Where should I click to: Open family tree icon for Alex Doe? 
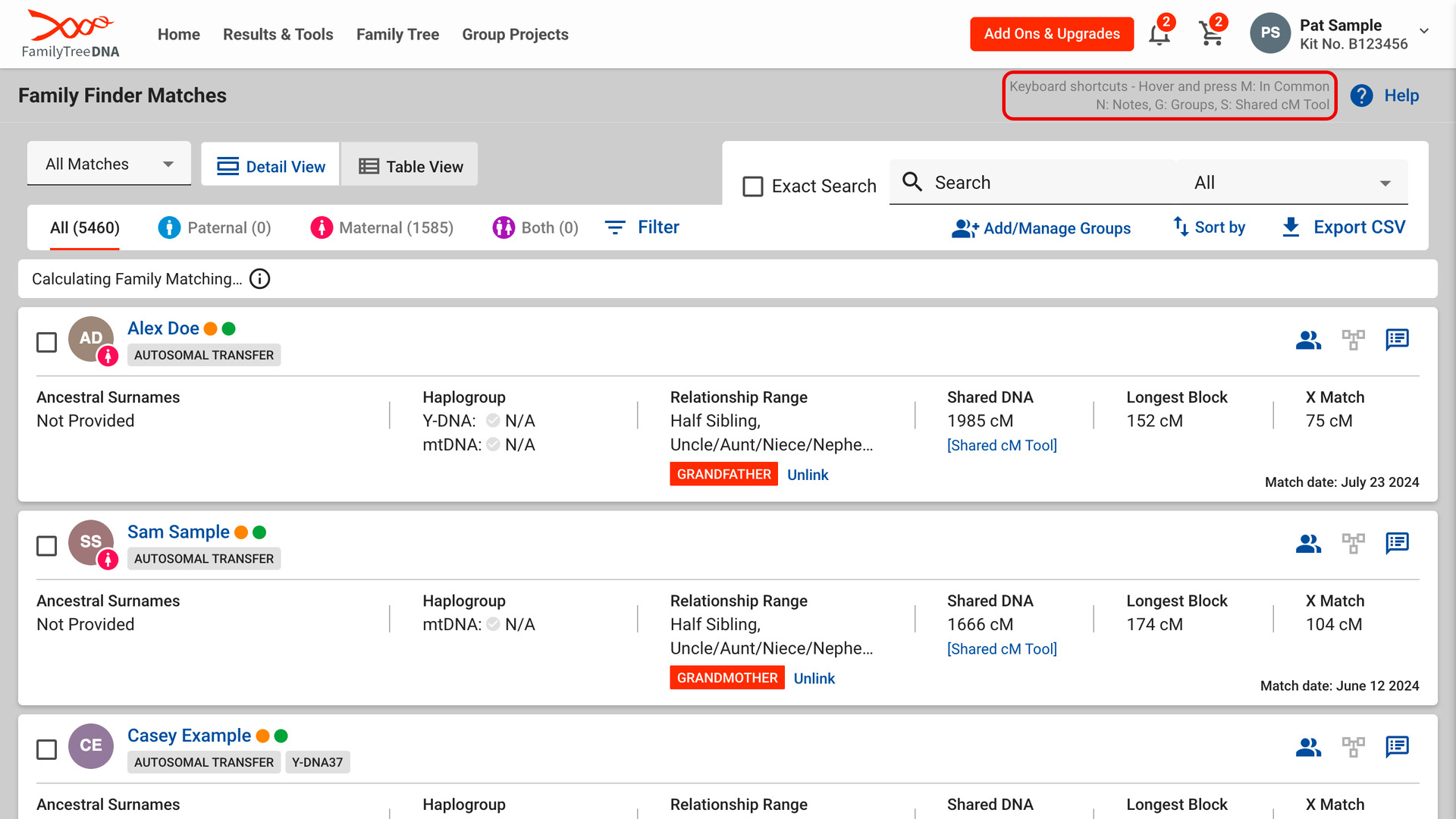tap(1353, 340)
